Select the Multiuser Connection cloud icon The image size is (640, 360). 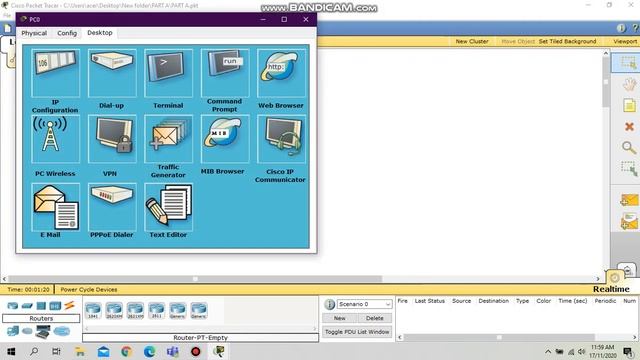(62, 331)
